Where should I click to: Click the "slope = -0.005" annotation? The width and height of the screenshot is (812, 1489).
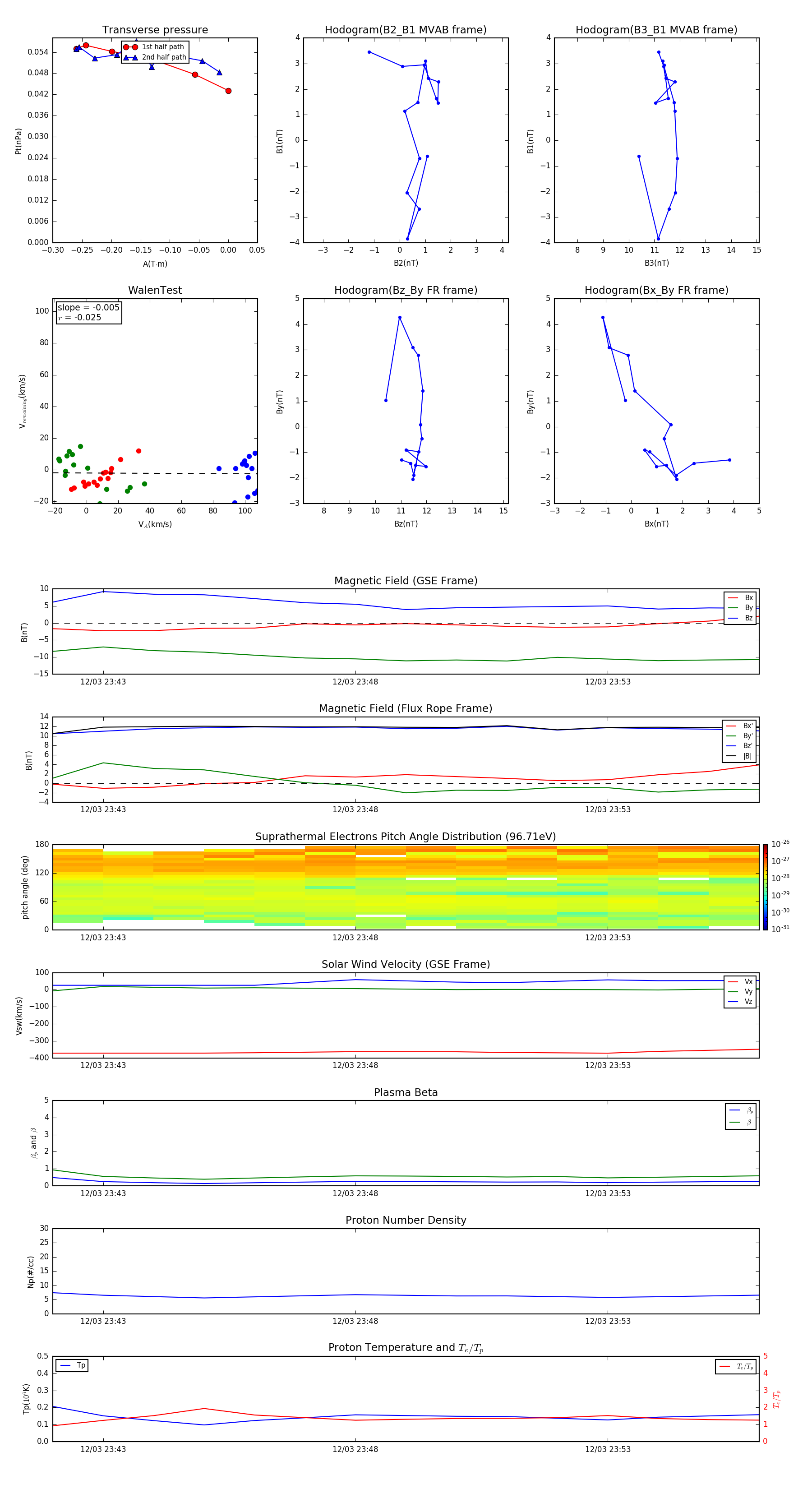(x=88, y=308)
